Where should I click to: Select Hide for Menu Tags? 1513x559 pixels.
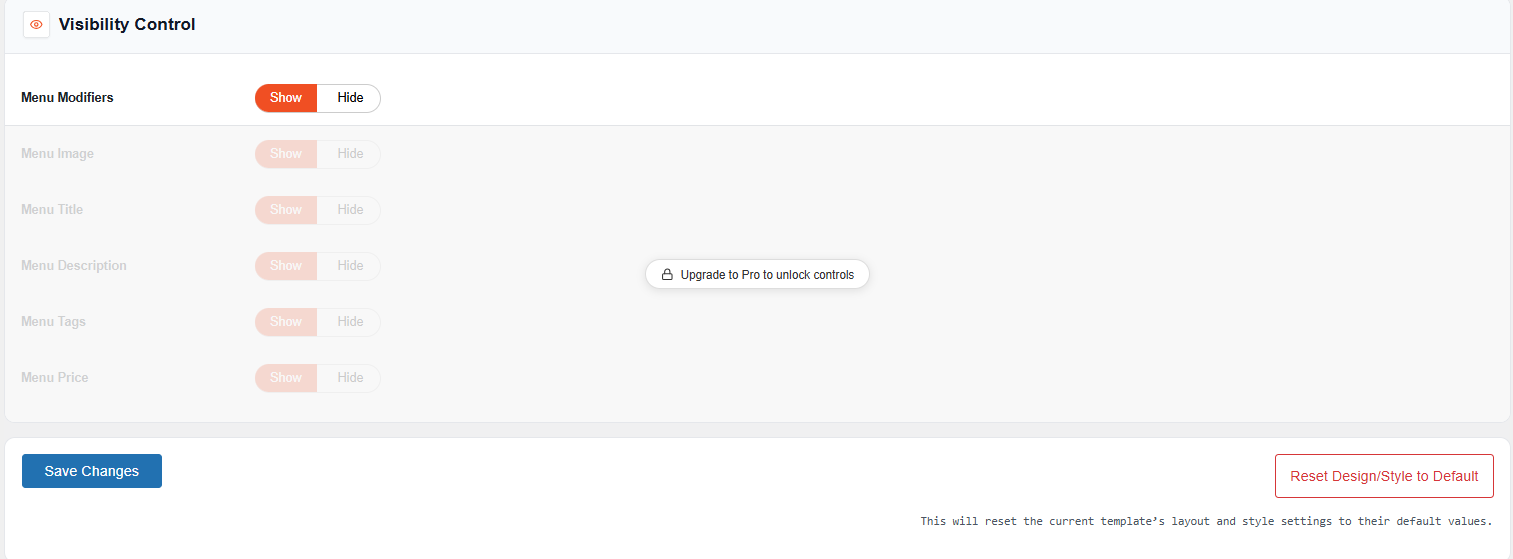pos(350,322)
